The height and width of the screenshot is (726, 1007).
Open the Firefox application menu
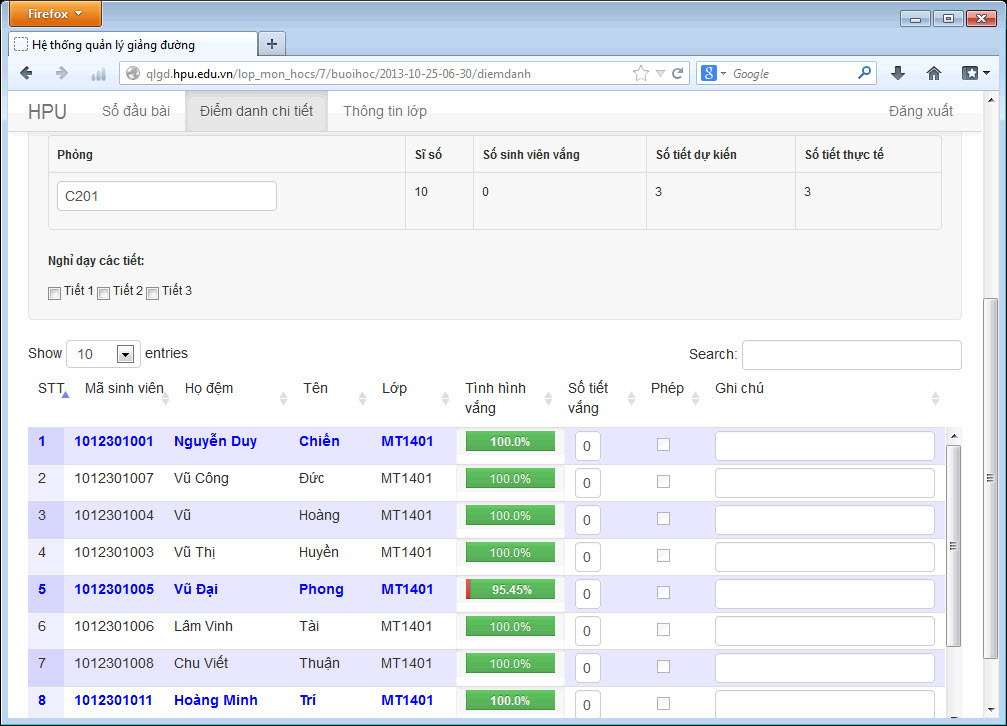tap(51, 14)
